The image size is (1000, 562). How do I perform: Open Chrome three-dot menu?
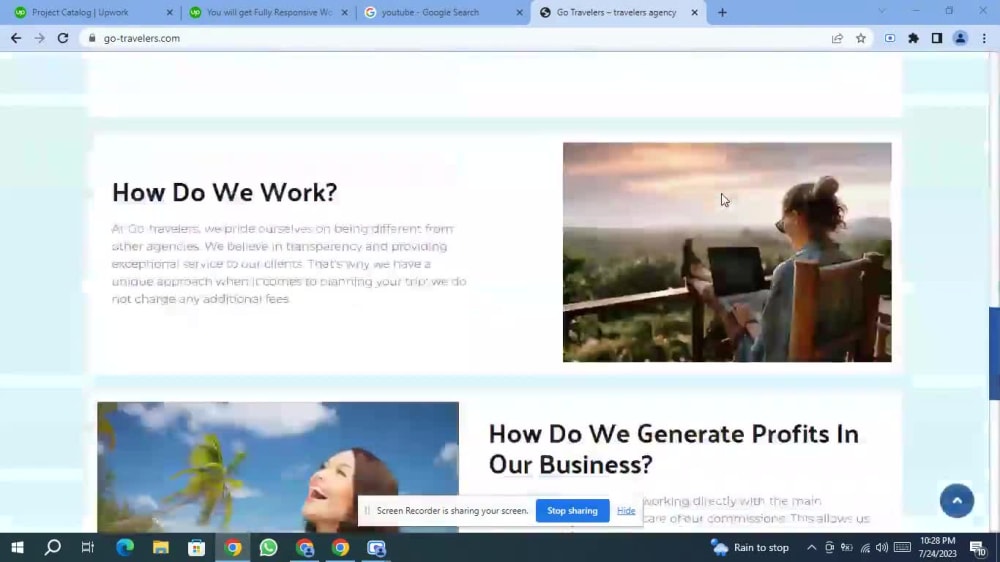(x=984, y=38)
